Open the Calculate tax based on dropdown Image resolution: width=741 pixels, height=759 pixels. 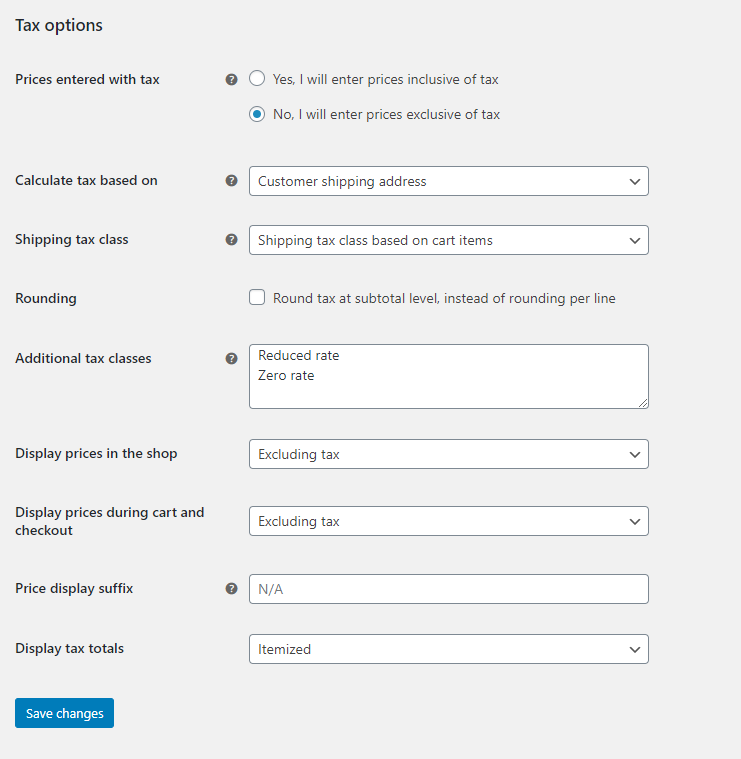click(448, 181)
